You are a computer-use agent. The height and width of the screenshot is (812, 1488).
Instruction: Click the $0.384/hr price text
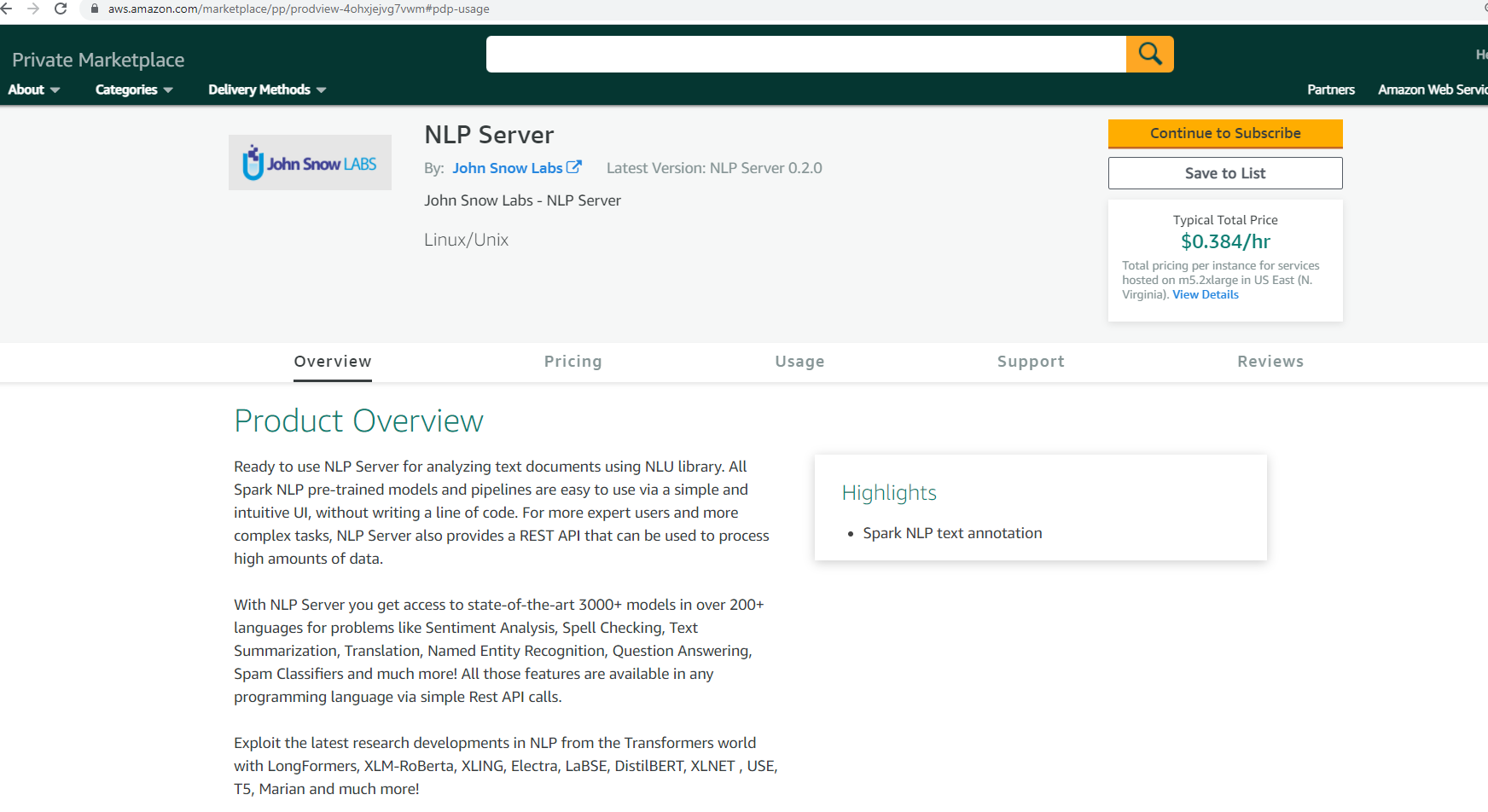(x=1225, y=241)
